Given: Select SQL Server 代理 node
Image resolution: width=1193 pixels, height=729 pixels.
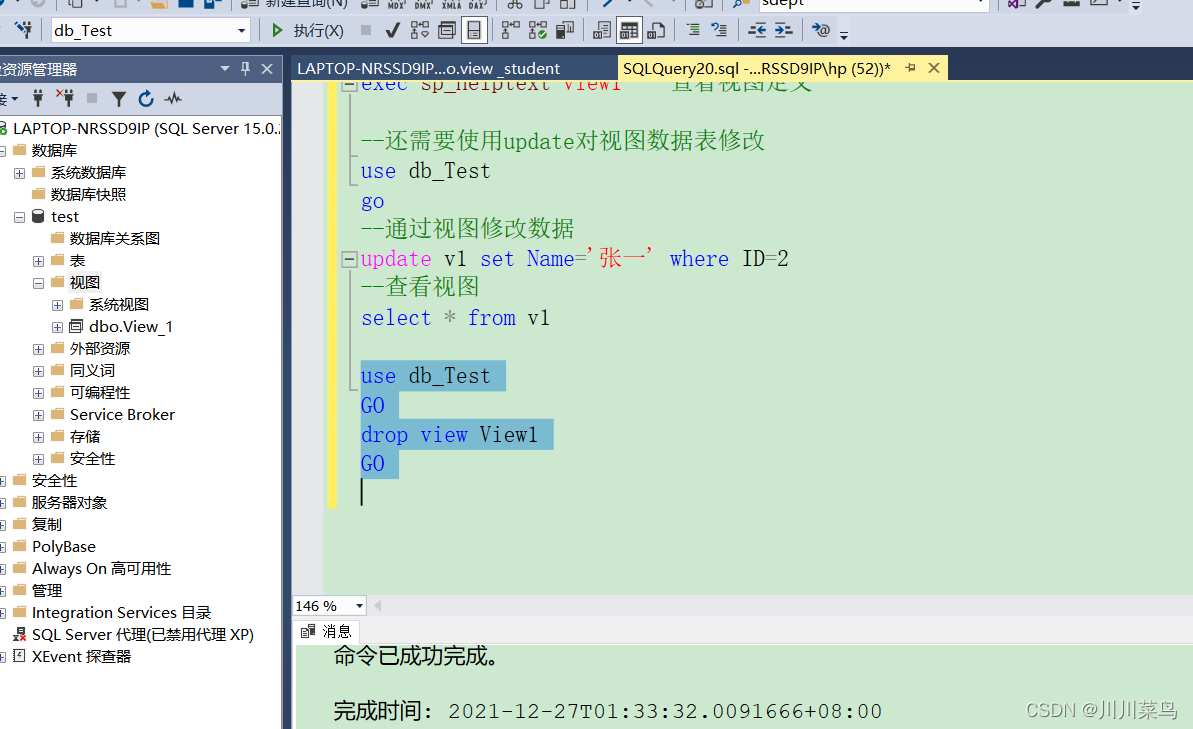Looking at the screenshot, I should click(x=143, y=635).
